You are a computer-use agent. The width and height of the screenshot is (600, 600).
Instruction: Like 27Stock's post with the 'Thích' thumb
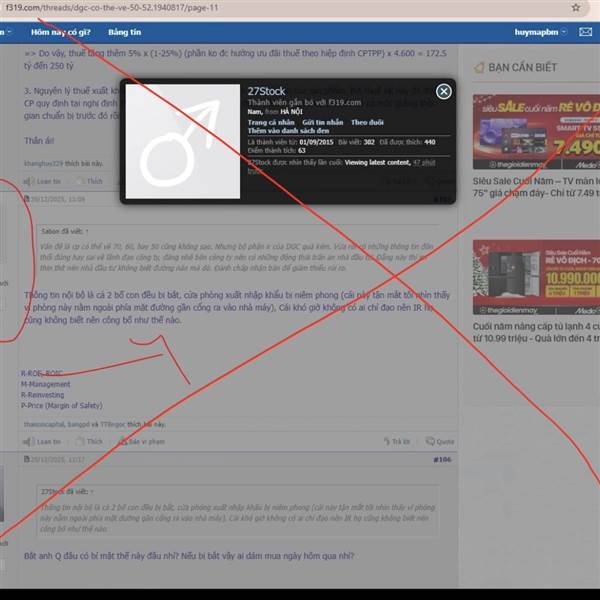pyautogui.click(x=89, y=442)
